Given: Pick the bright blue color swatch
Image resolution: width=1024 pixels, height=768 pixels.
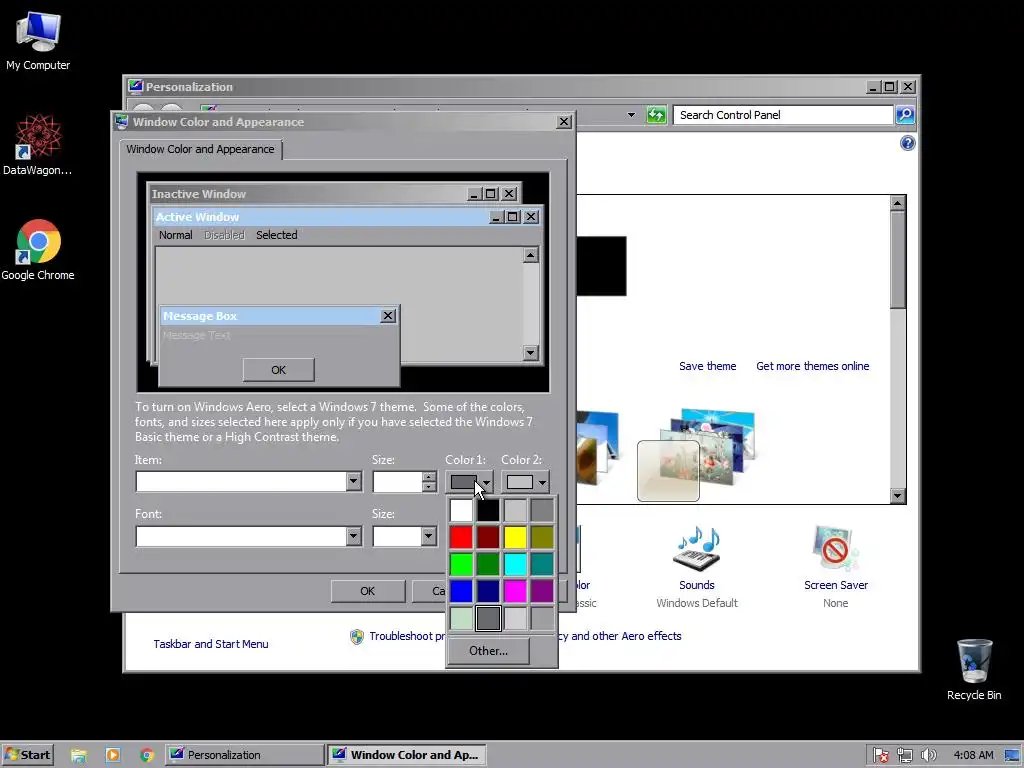Looking at the screenshot, I should [x=461, y=591].
